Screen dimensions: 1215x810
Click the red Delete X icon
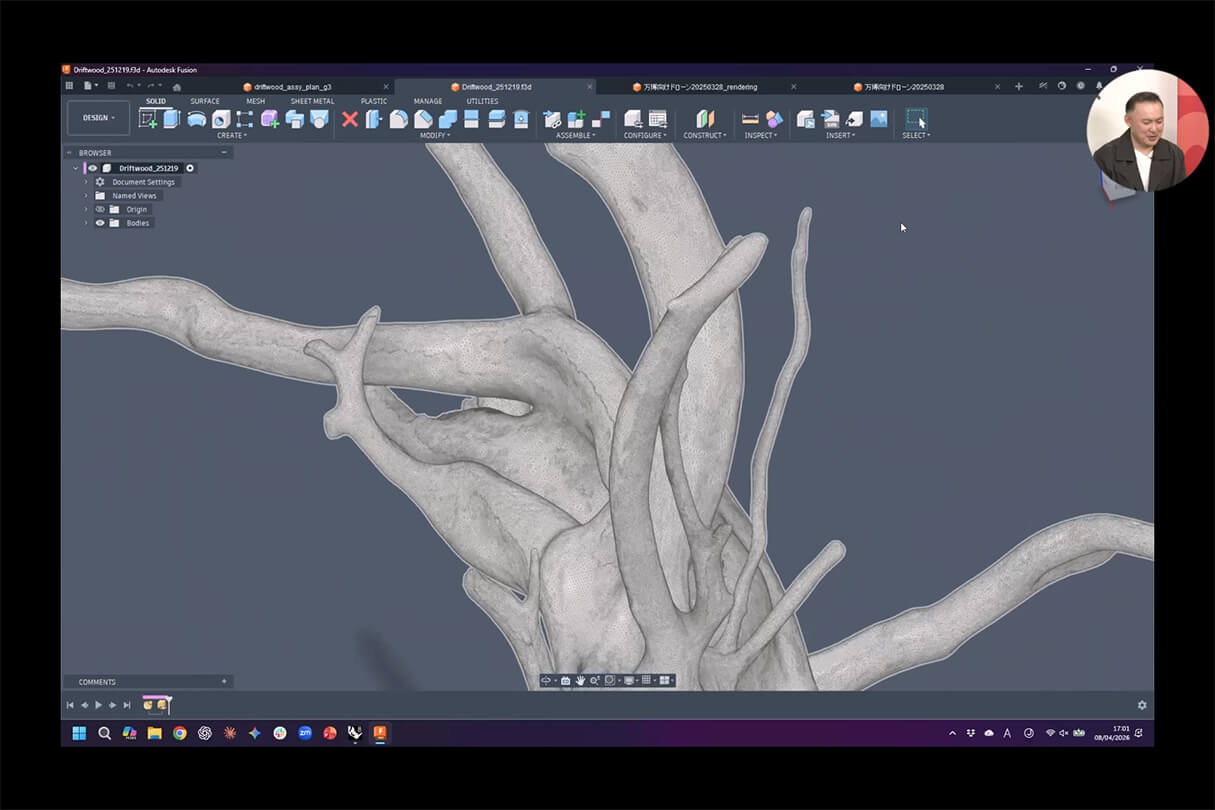coord(349,119)
